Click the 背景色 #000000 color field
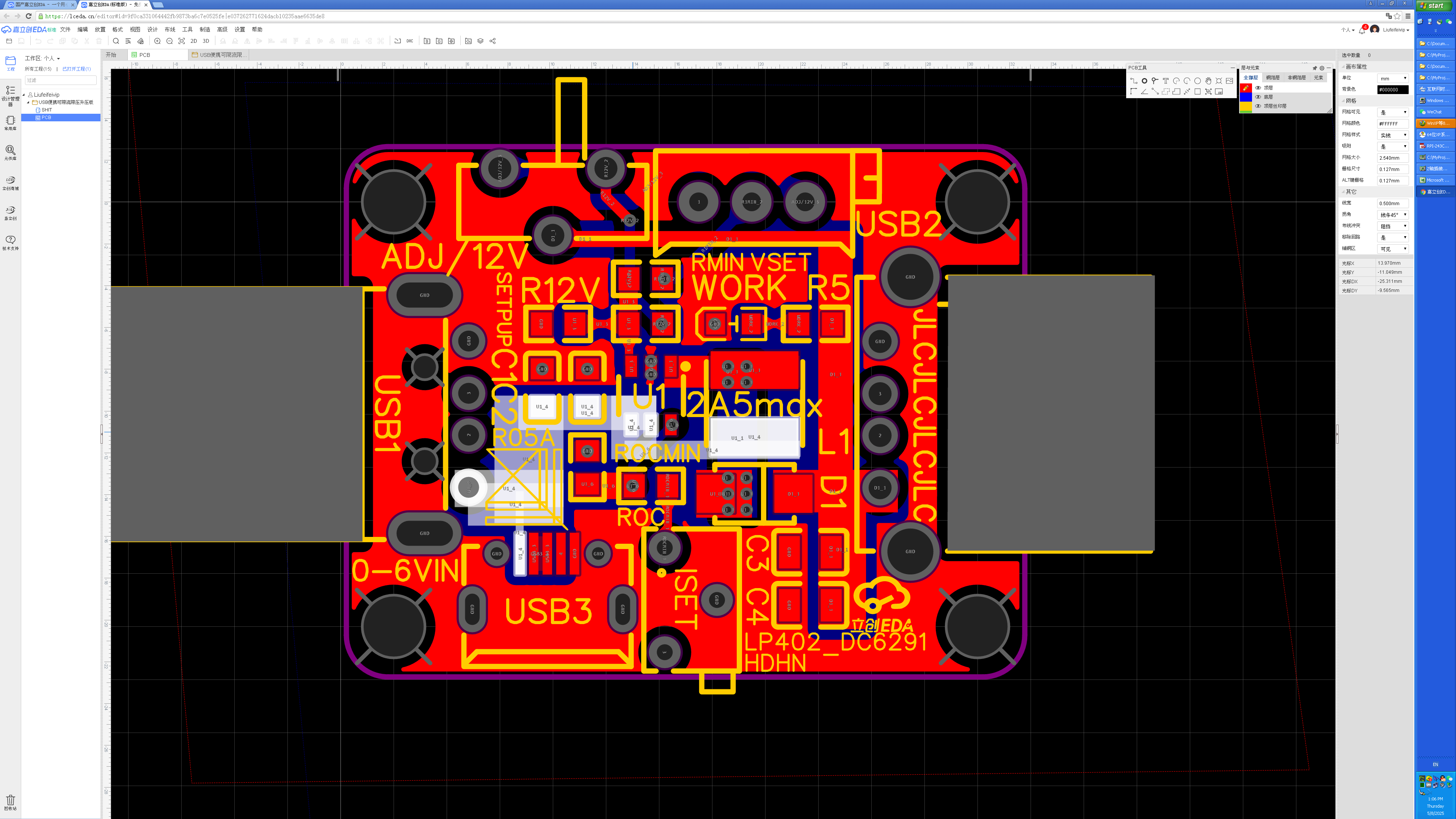 (x=1393, y=89)
